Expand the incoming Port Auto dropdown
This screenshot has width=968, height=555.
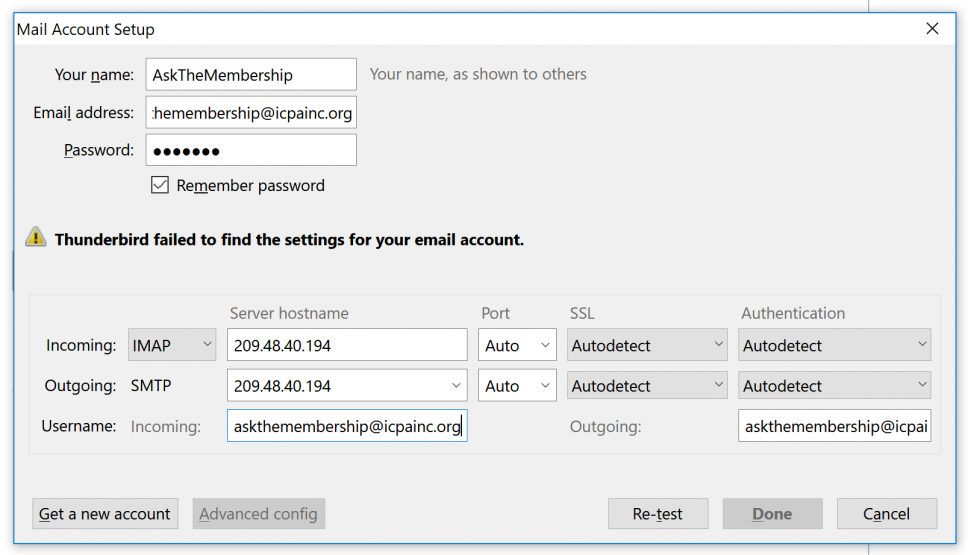coord(517,344)
